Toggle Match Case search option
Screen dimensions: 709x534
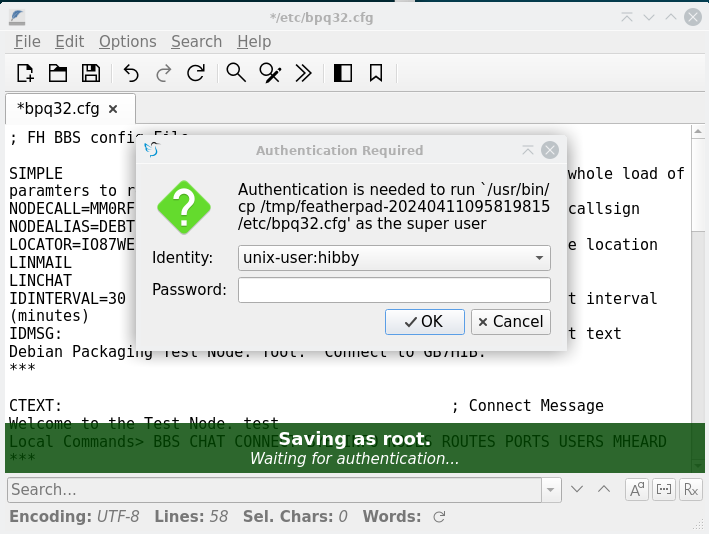pos(637,489)
